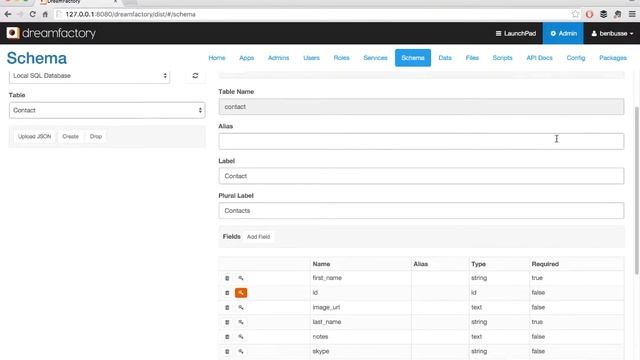Open the API Docs tab
The height and width of the screenshot is (360, 640).
tap(539, 58)
